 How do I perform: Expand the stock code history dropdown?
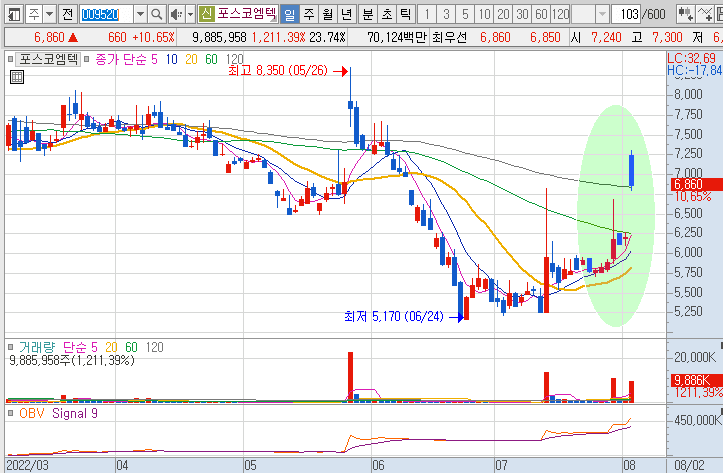point(141,15)
